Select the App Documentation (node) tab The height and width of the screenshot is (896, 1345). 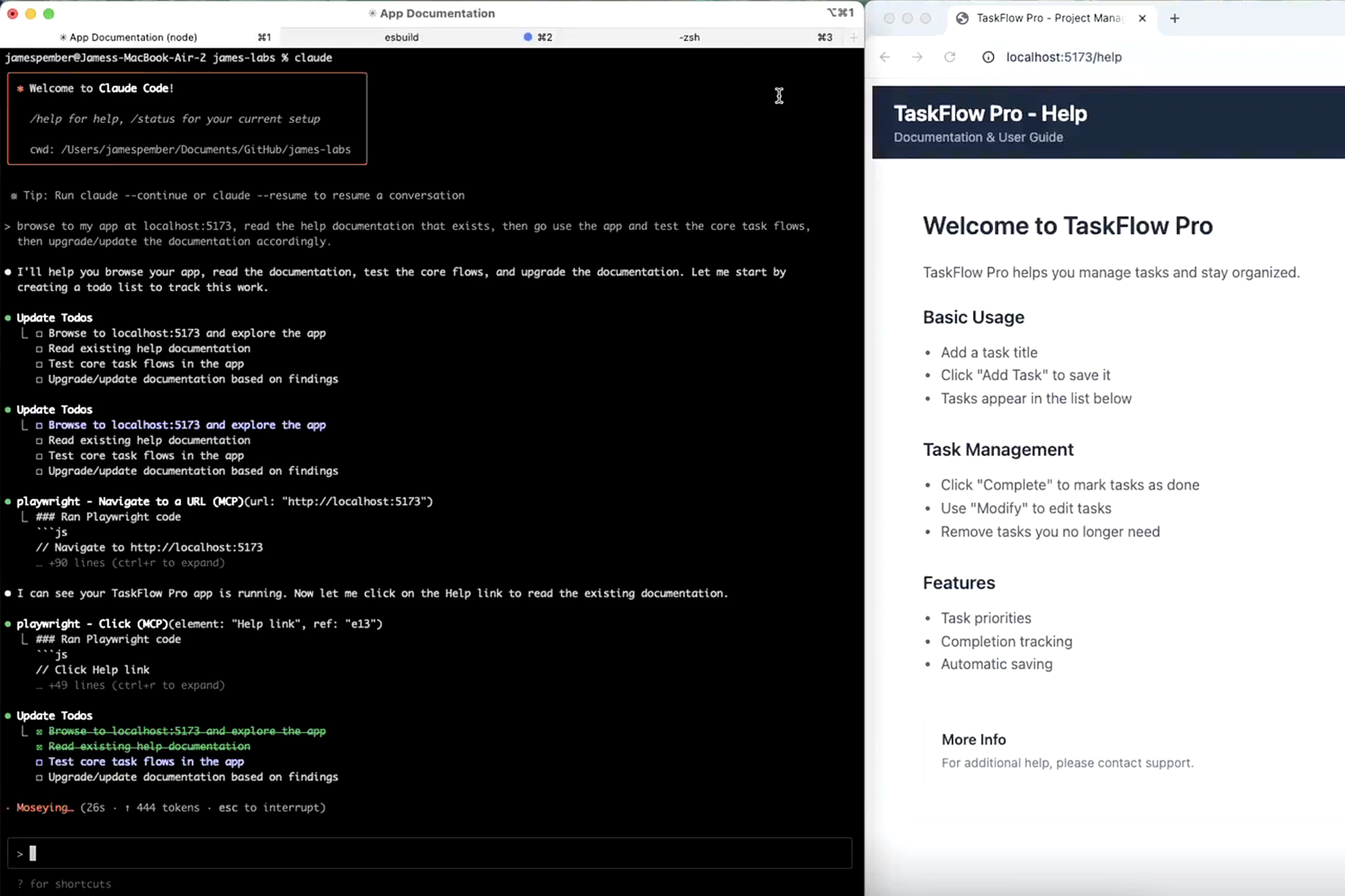[x=132, y=38]
